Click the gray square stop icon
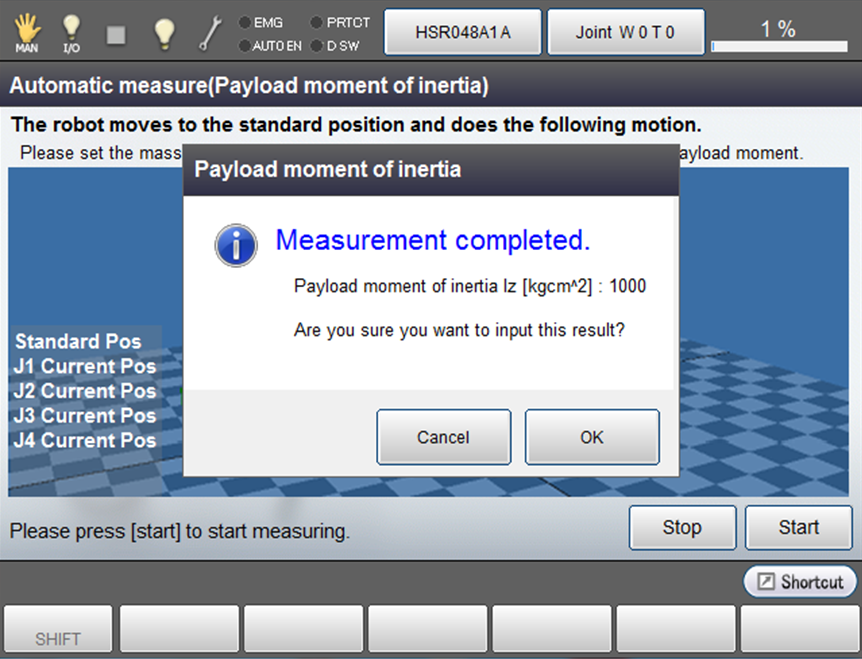Viewport: 862px width, 659px height. 117,34
